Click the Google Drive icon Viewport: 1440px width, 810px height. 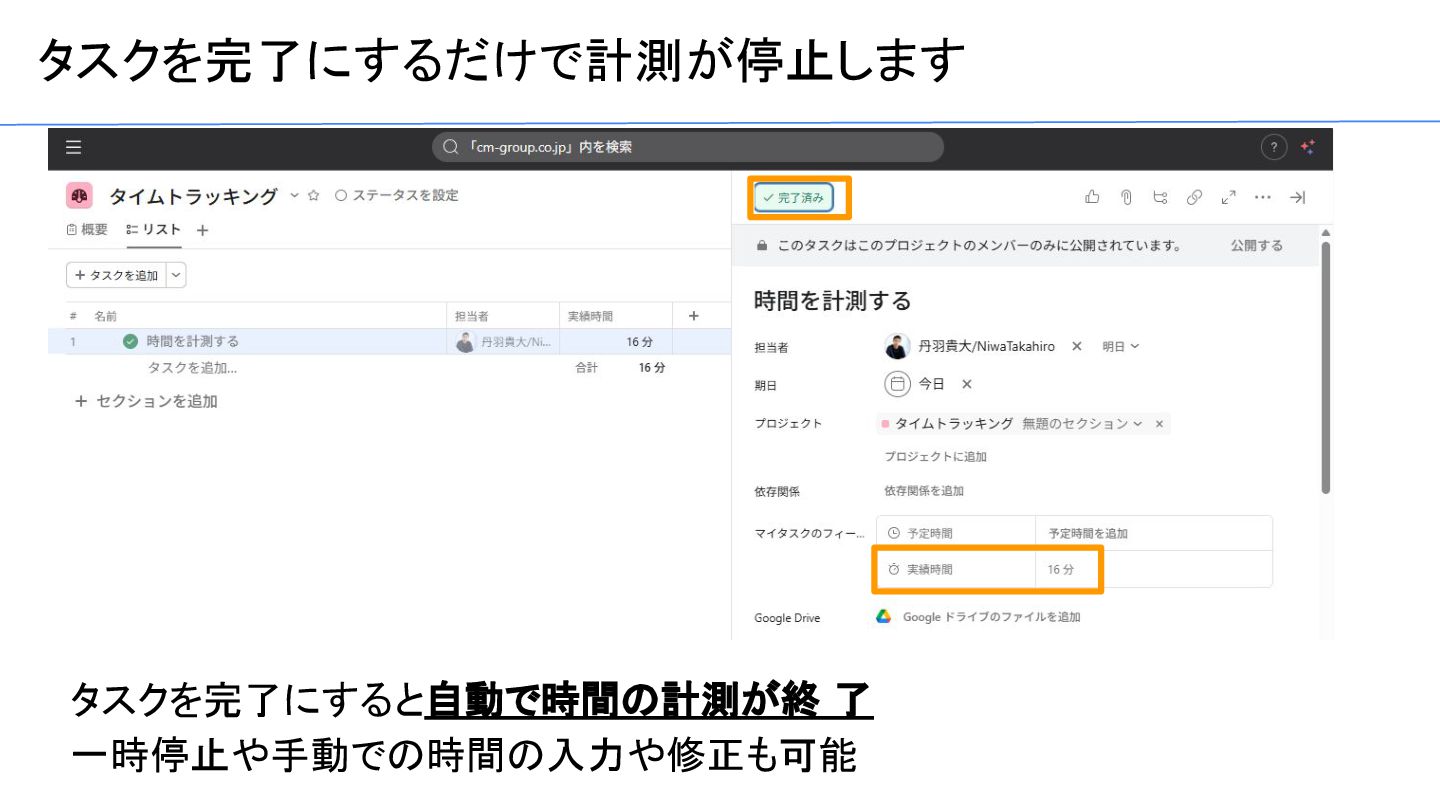tap(884, 617)
